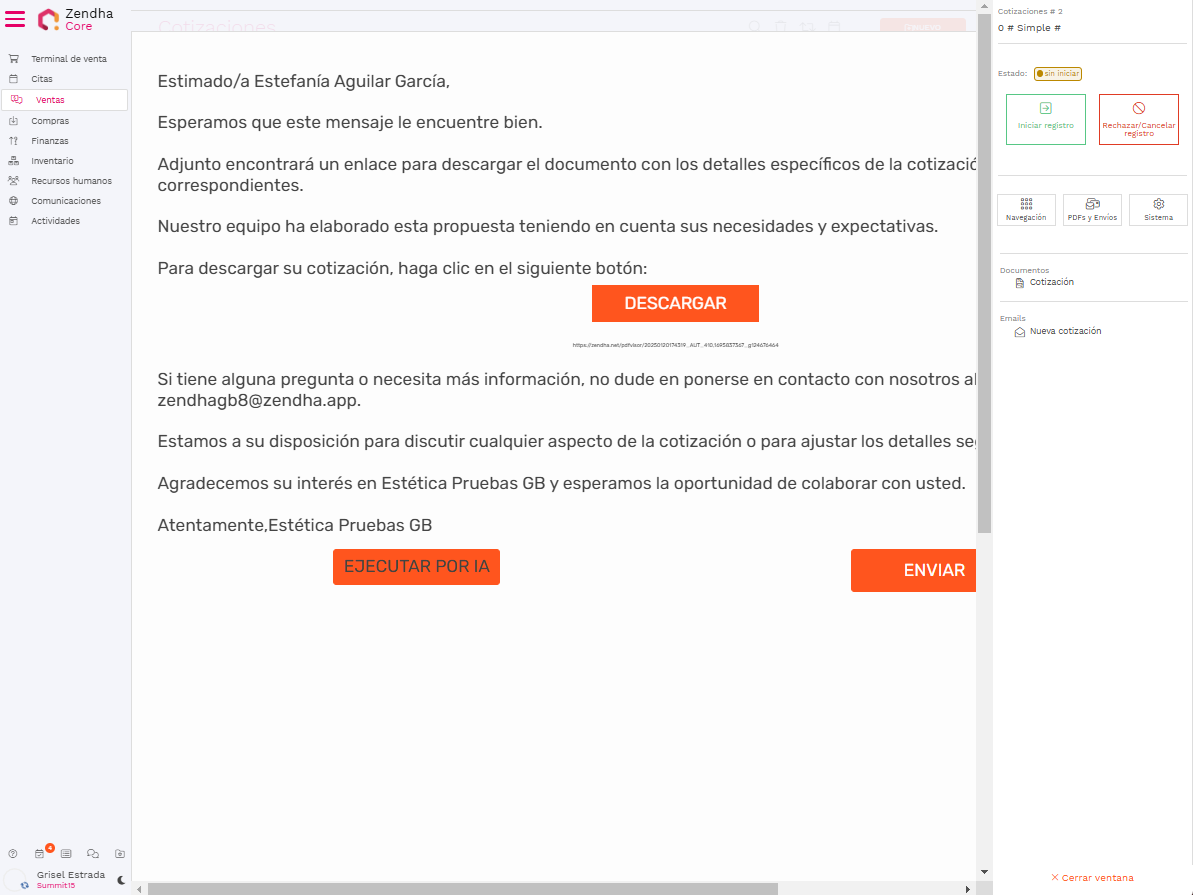Click the orange DESCARGAR button
Screen dimensions: 1193x895
675,304
